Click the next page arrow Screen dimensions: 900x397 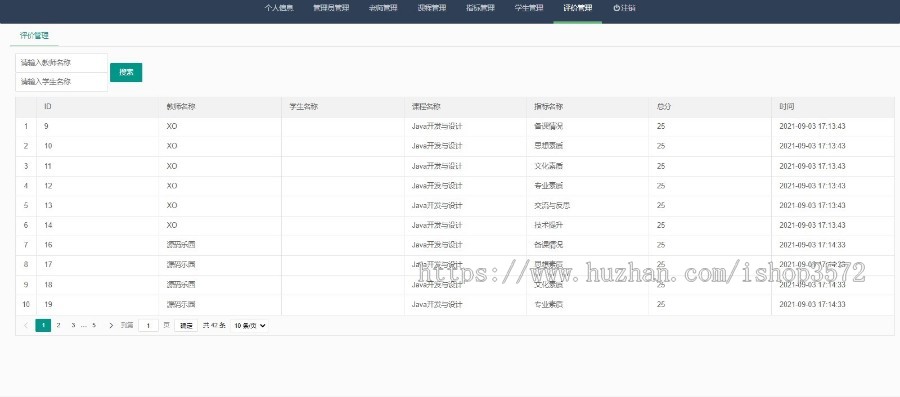point(111,325)
